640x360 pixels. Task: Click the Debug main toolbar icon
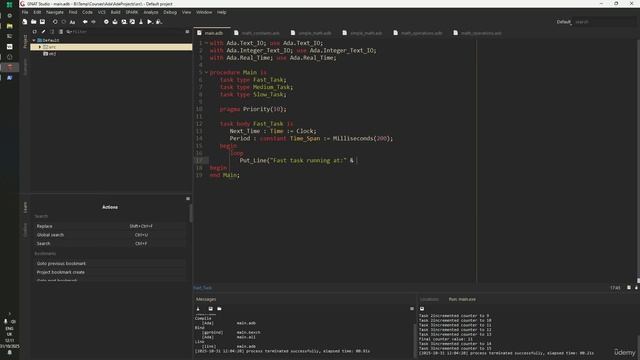tap(159, 22)
